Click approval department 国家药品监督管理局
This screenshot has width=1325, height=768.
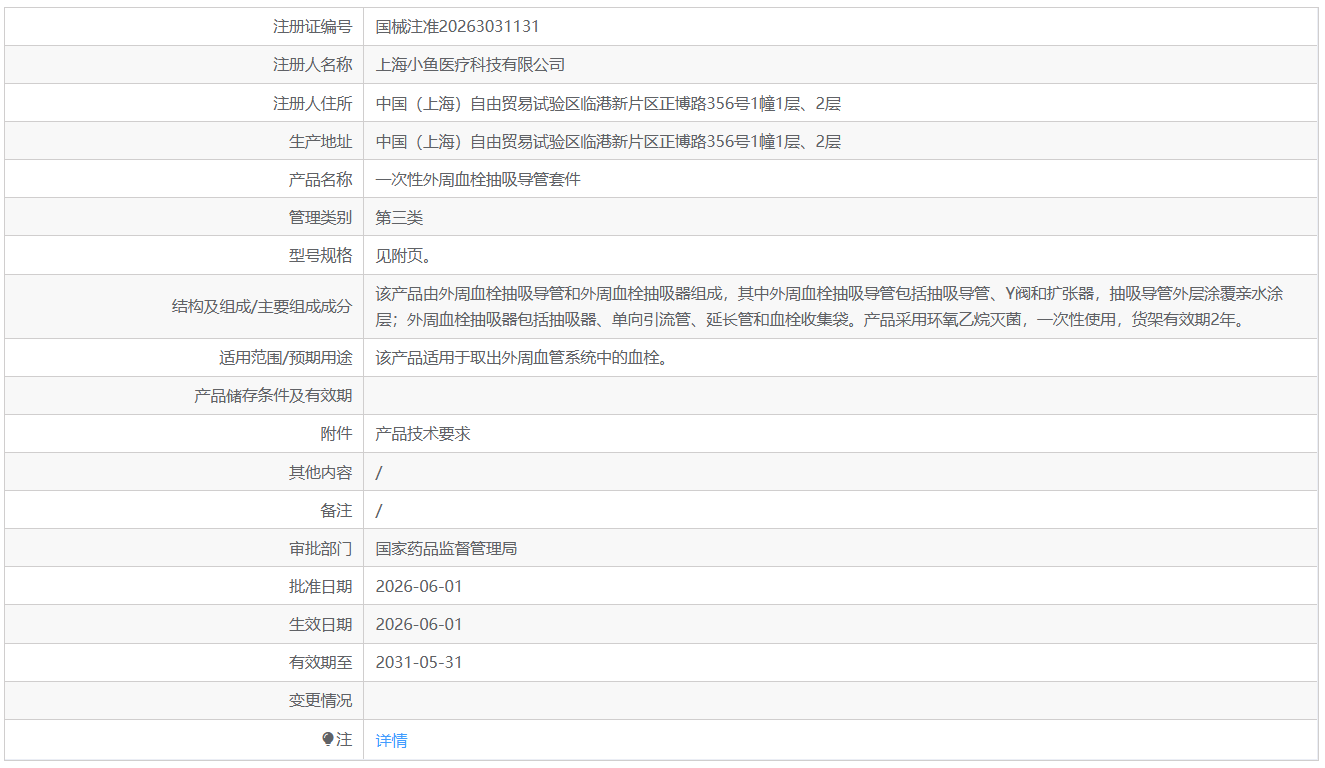pyautogui.click(x=446, y=549)
